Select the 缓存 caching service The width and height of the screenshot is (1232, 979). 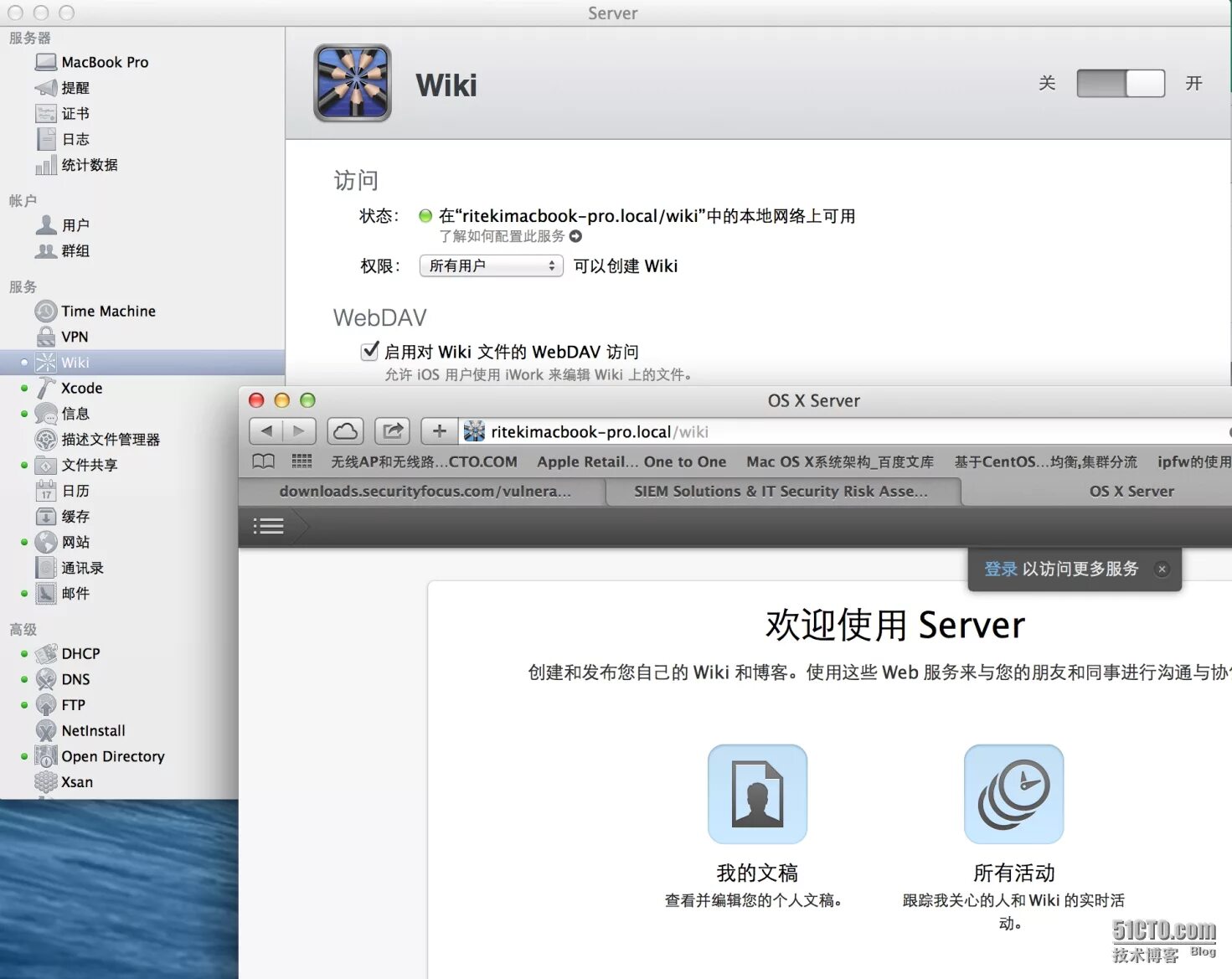pos(63,517)
